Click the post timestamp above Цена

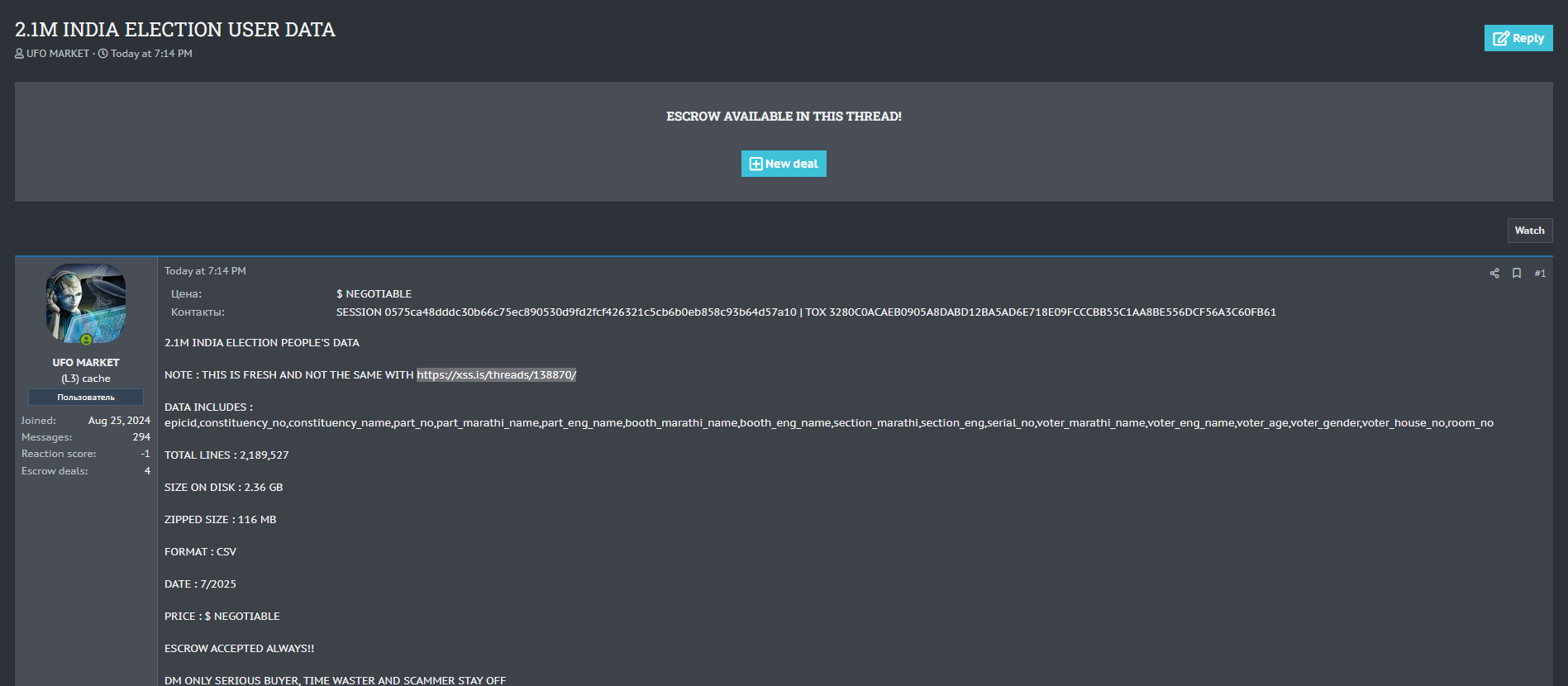pyautogui.click(x=205, y=271)
